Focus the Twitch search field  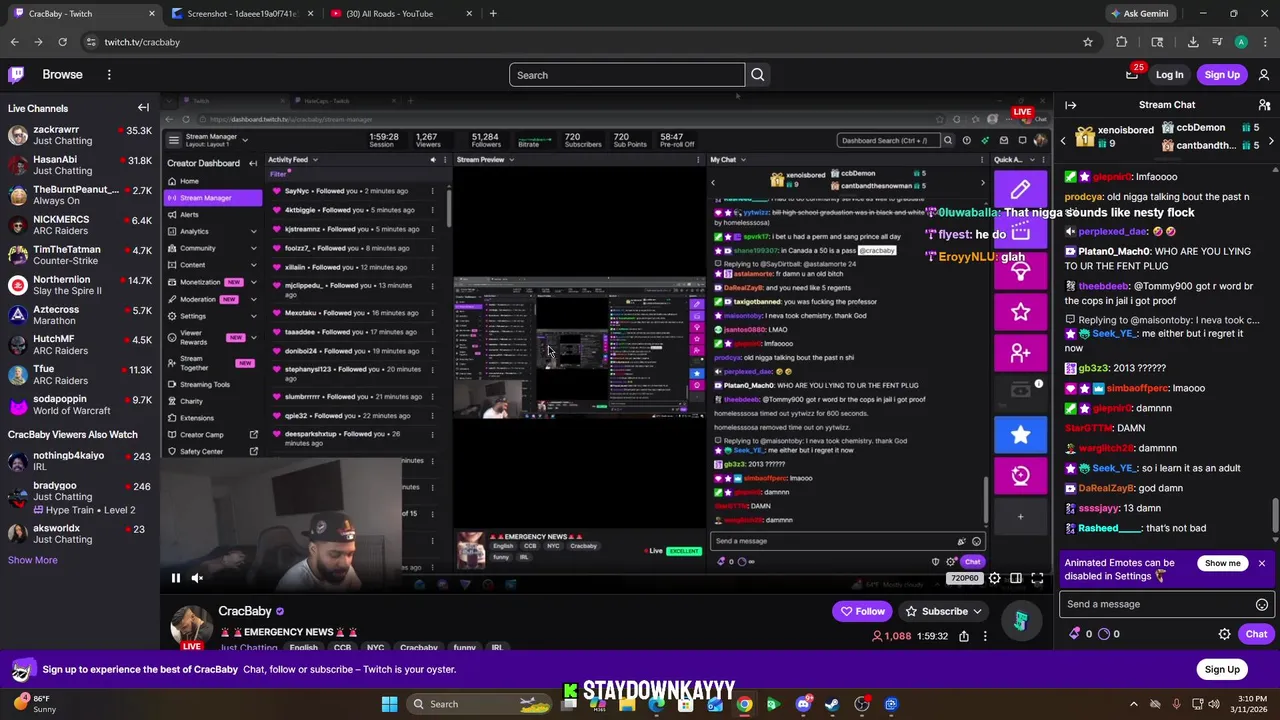(627, 75)
